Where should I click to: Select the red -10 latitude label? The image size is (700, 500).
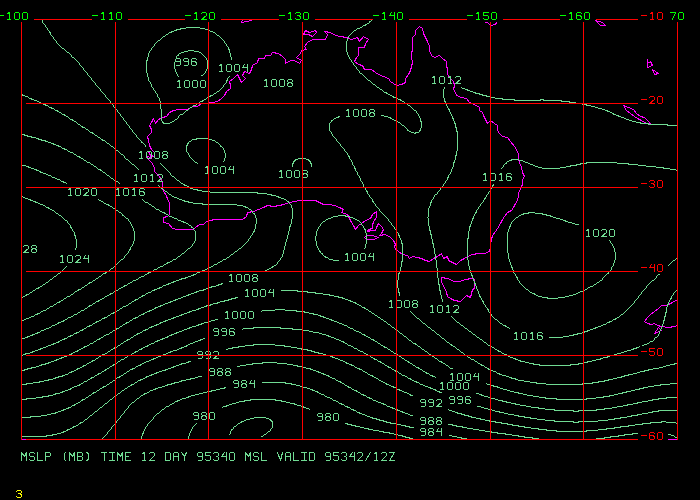coord(655,17)
